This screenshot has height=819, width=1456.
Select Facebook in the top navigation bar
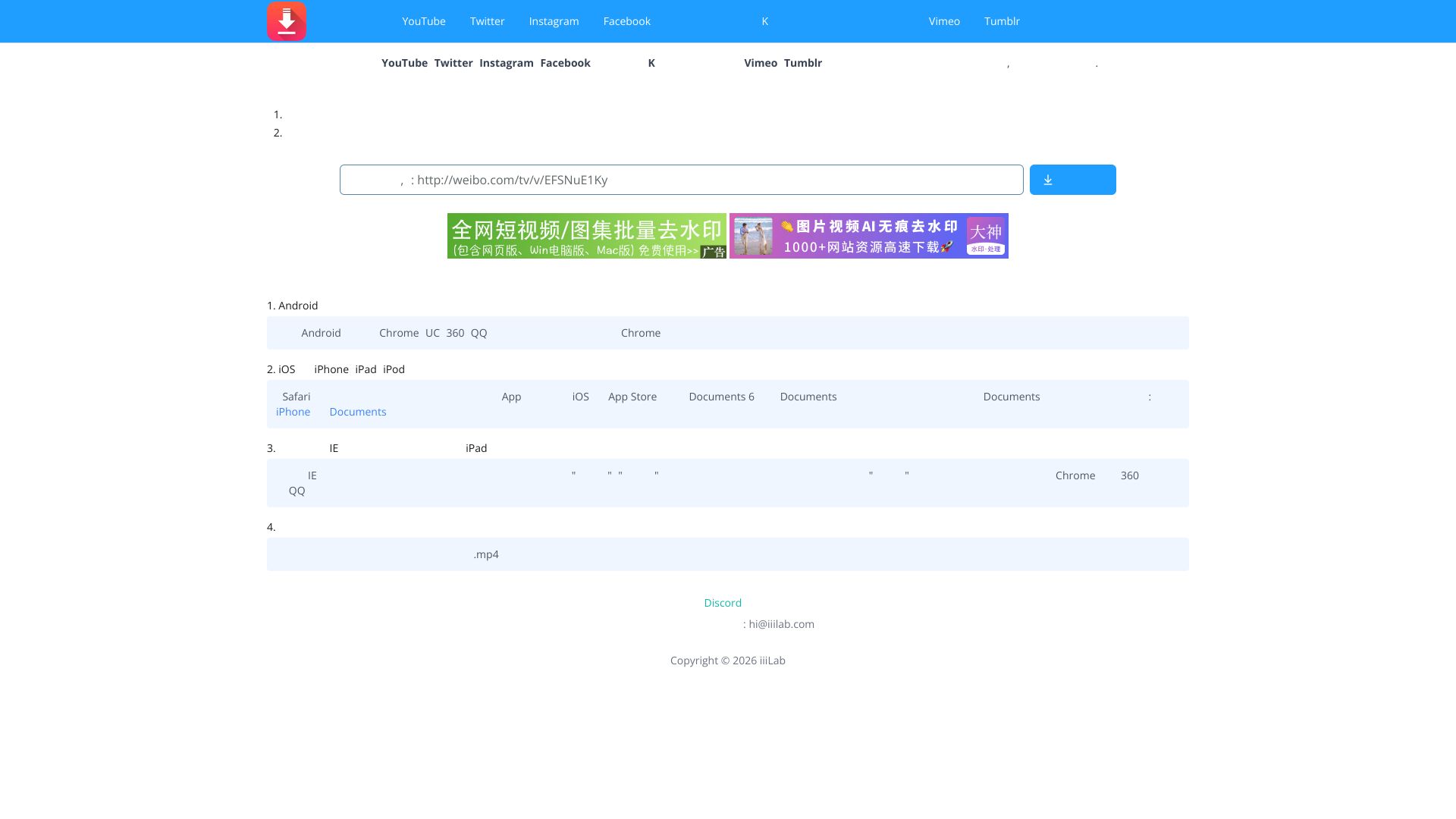tap(627, 21)
